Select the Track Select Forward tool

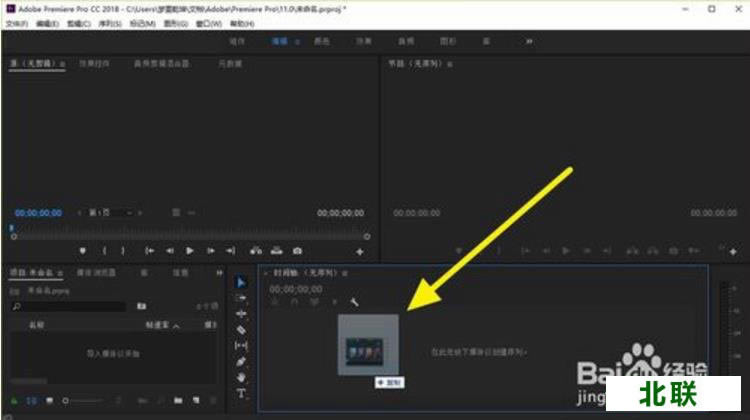click(x=241, y=298)
